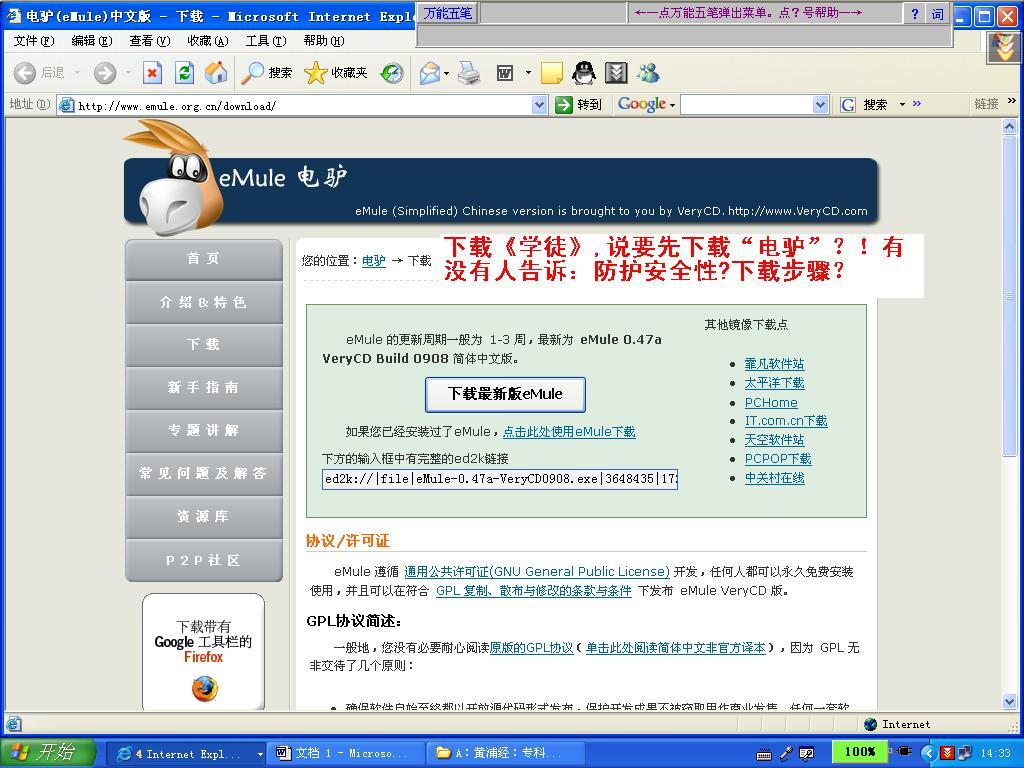The image size is (1024, 768).
Task: Switch to the 文档 1 - Microsoft Word taskbar window
Action: pyautogui.click(x=345, y=754)
